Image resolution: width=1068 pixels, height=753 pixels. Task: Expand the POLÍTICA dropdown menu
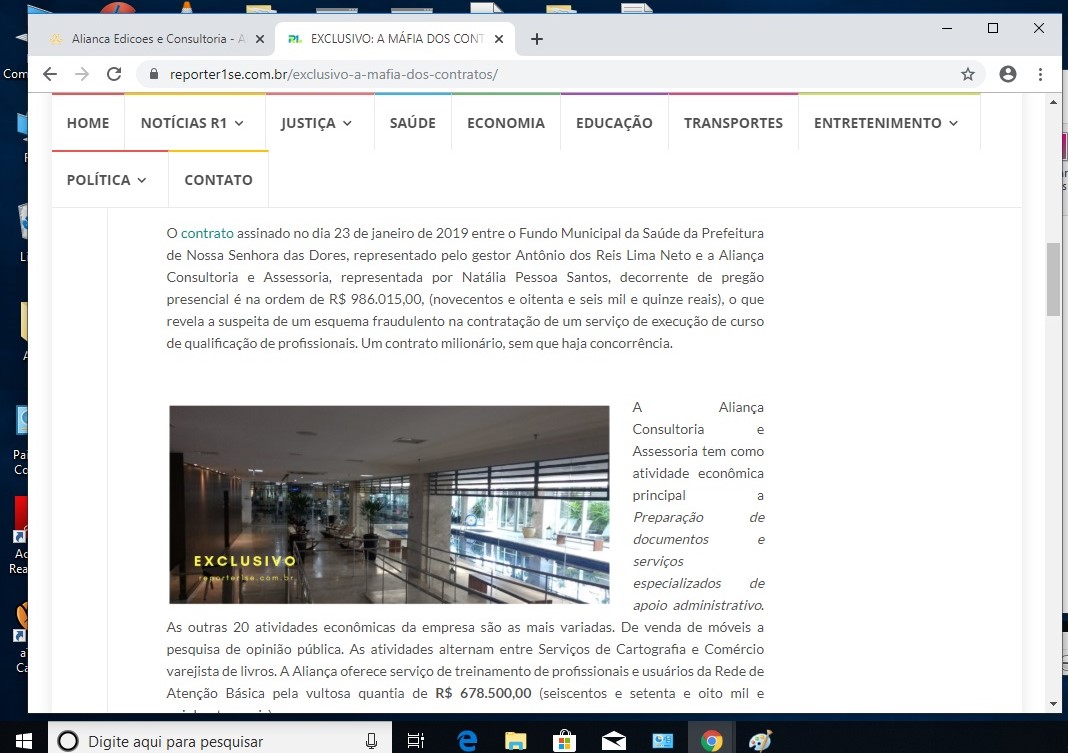107,180
